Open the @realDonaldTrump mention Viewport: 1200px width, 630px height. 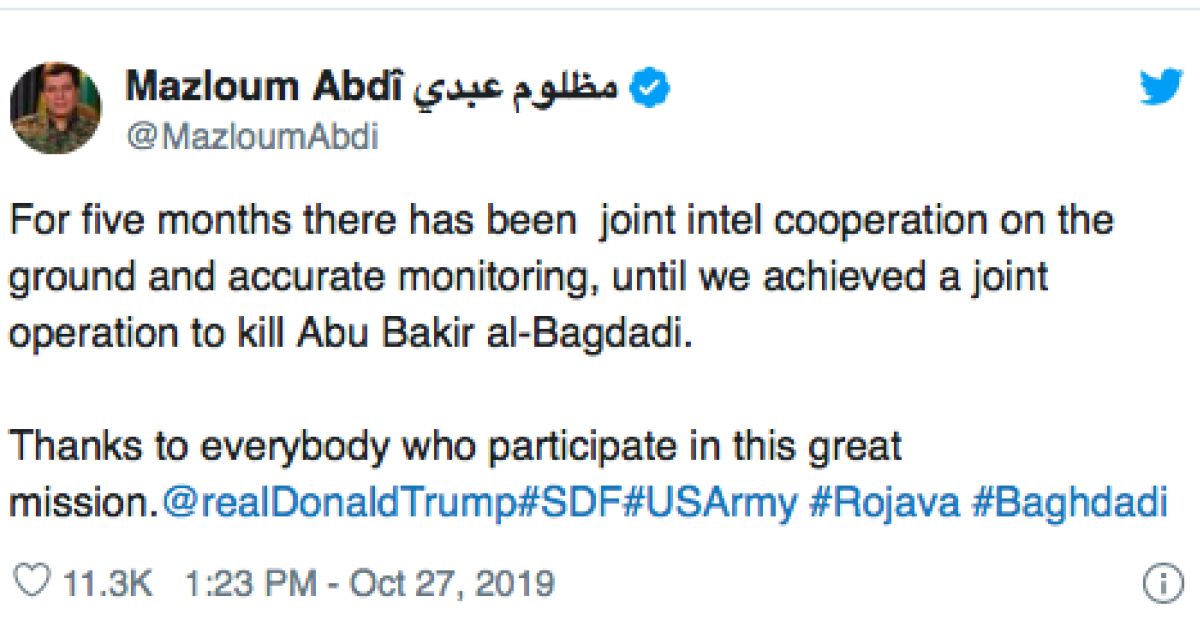[x=341, y=503]
